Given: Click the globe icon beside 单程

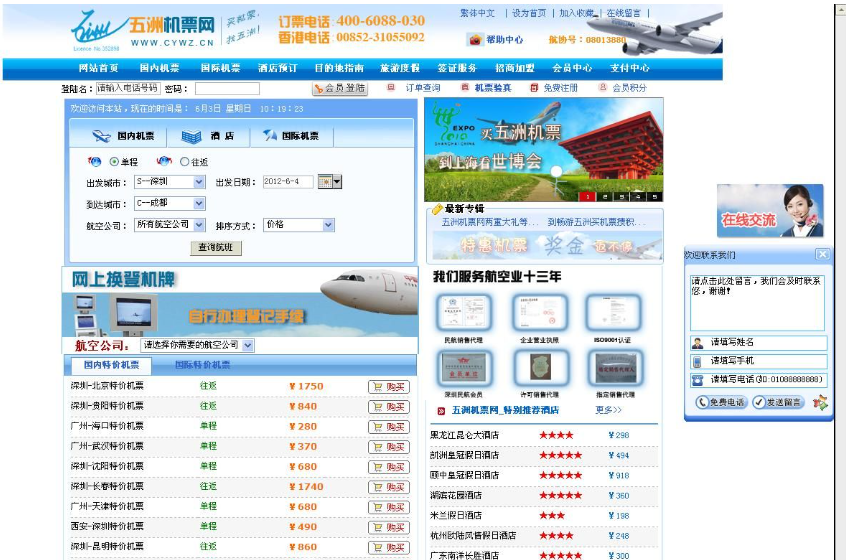Looking at the screenshot, I should coord(94,161).
